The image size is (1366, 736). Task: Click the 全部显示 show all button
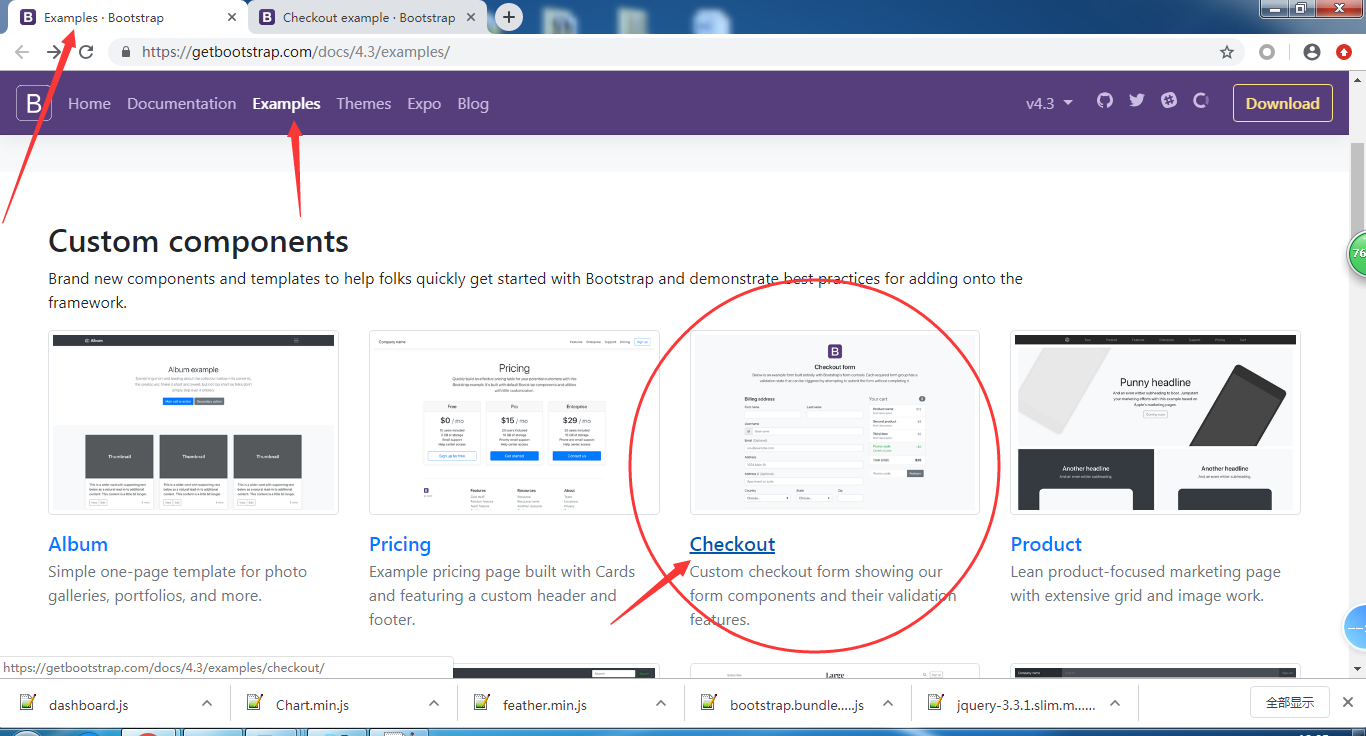point(1290,702)
